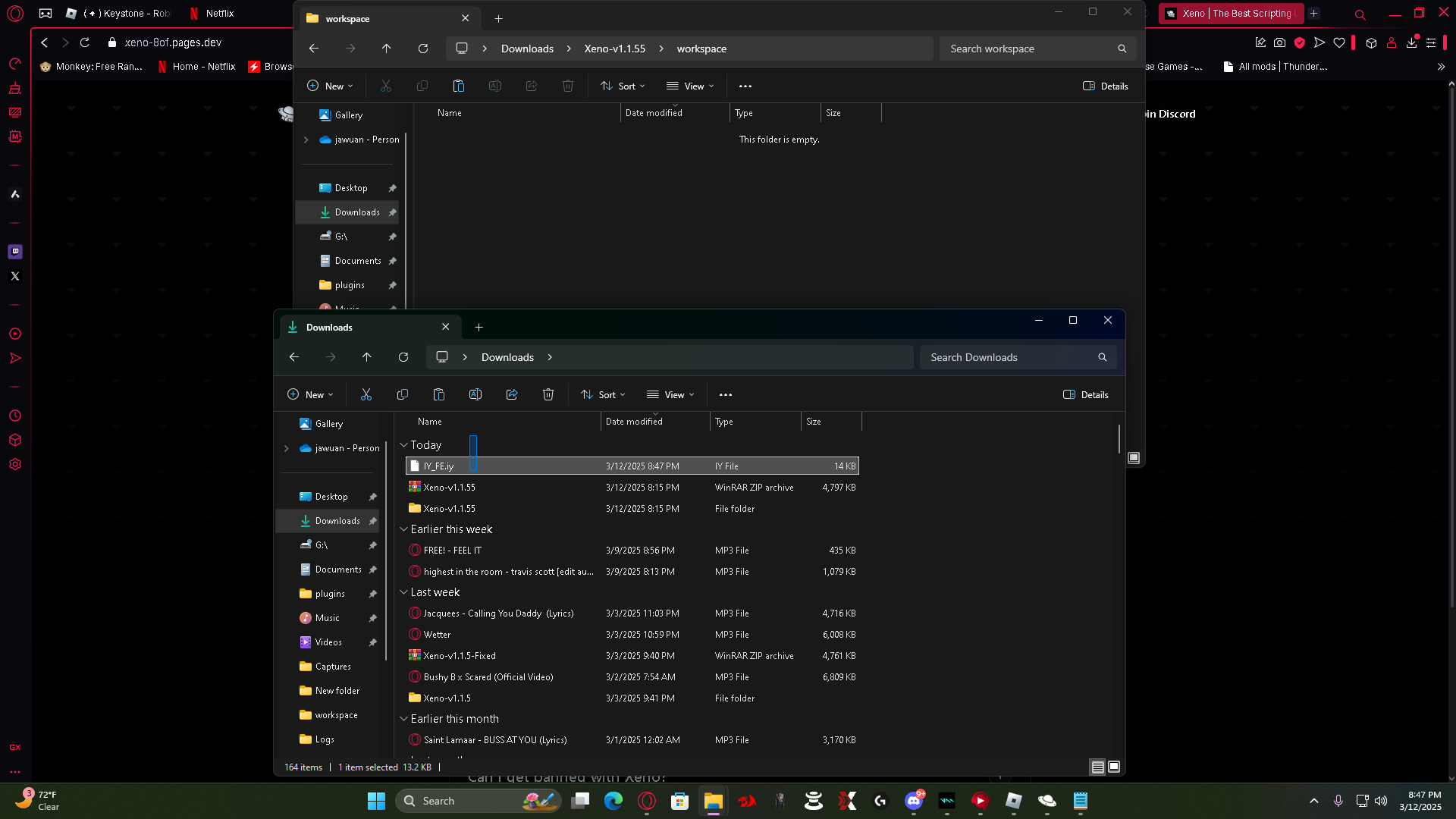Open Sort dropdown in Downloads window

pyautogui.click(x=603, y=395)
